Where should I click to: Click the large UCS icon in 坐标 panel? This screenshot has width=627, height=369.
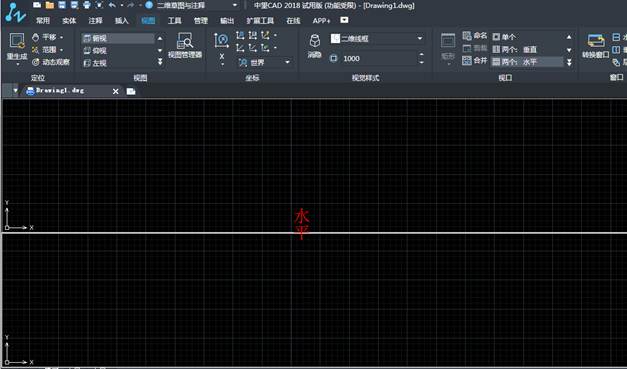pyautogui.click(x=222, y=40)
